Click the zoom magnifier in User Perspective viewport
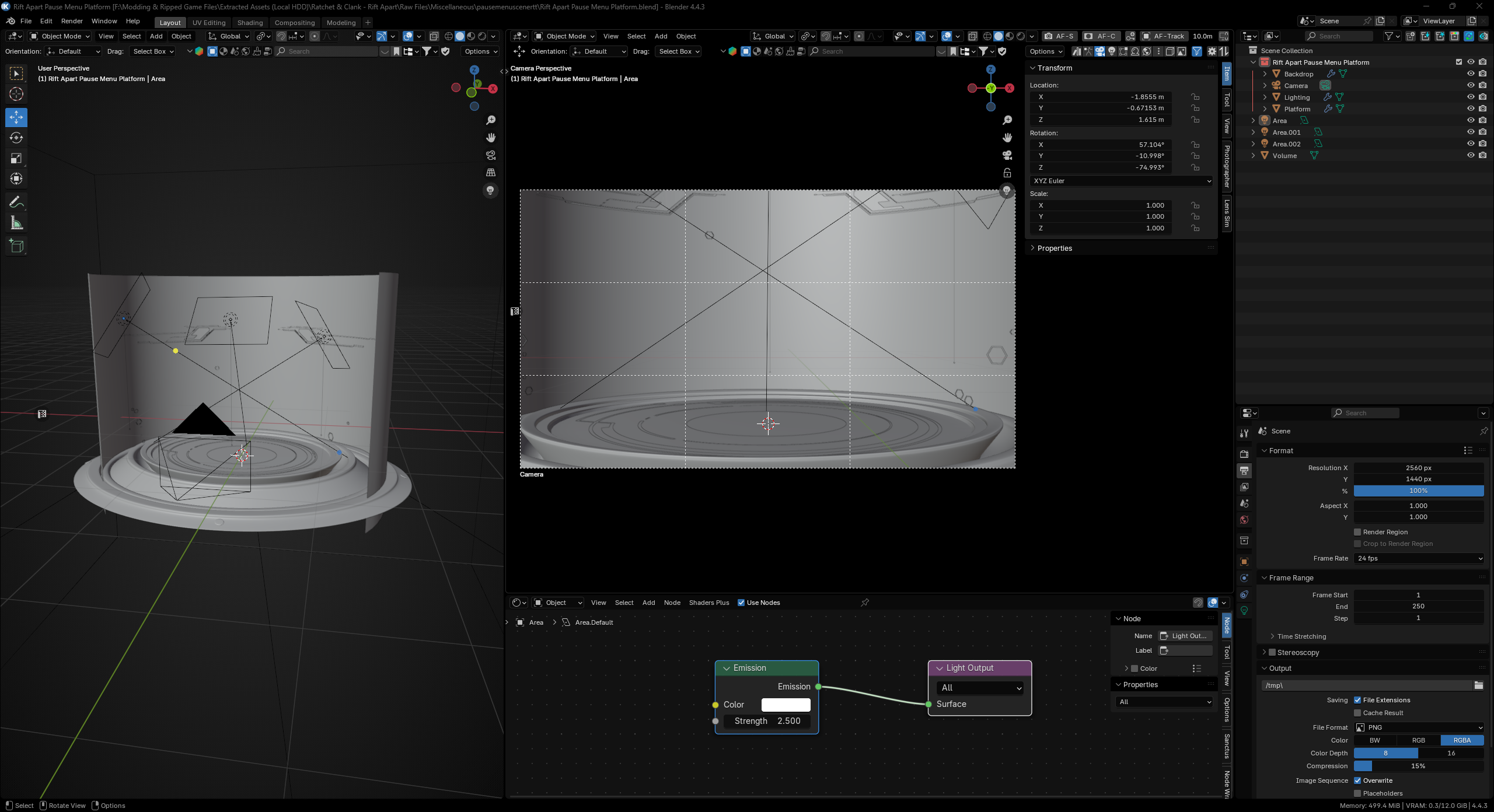The height and width of the screenshot is (812, 1494). click(x=491, y=120)
